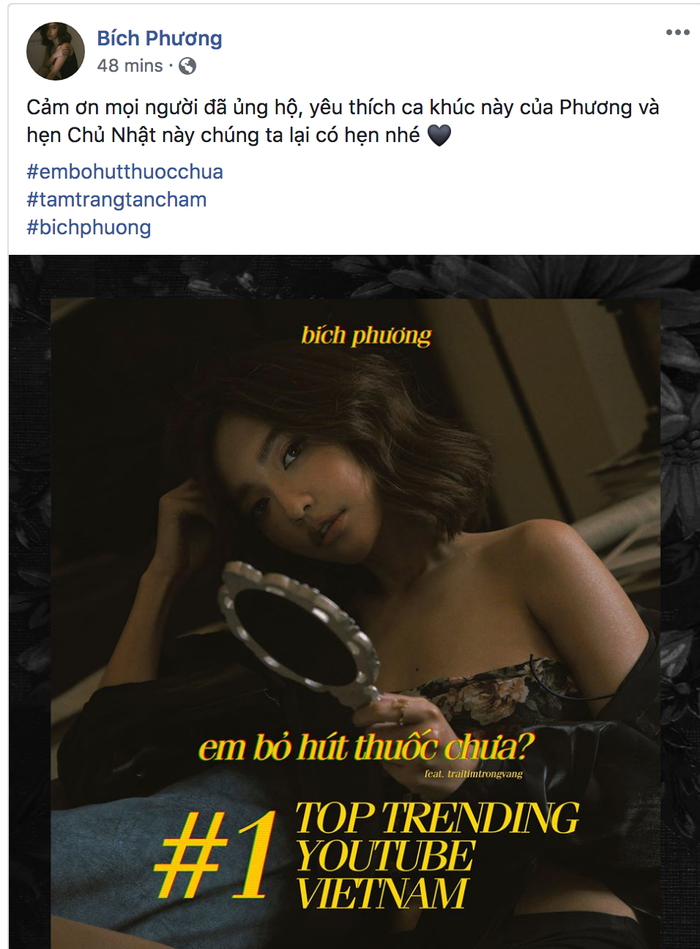Screen dimensions: 700x949
Task: Open Bích Phương's round profile picture
Action: (56, 51)
